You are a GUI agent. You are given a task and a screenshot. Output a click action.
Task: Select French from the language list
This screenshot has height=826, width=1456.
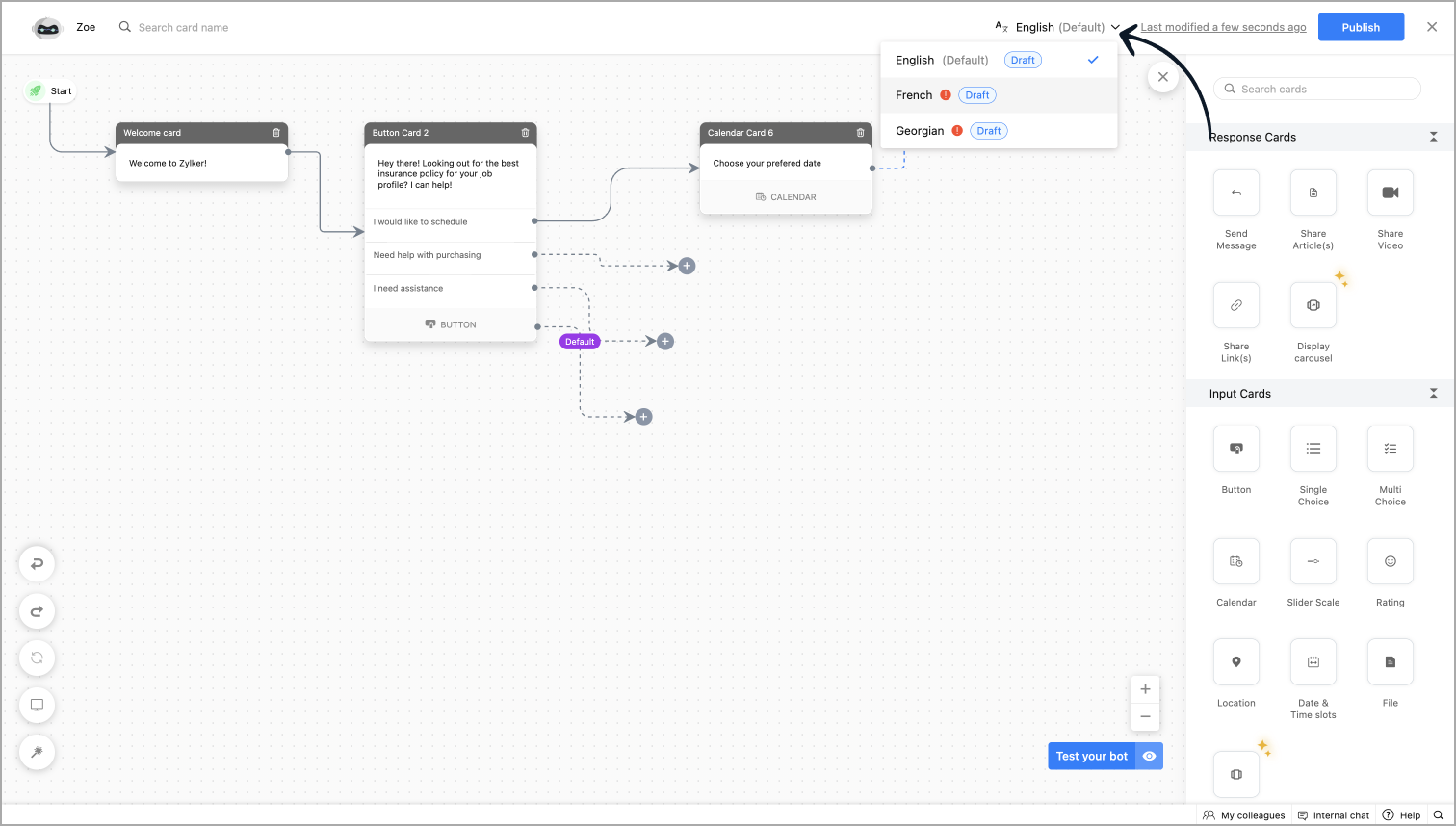click(914, 95)
